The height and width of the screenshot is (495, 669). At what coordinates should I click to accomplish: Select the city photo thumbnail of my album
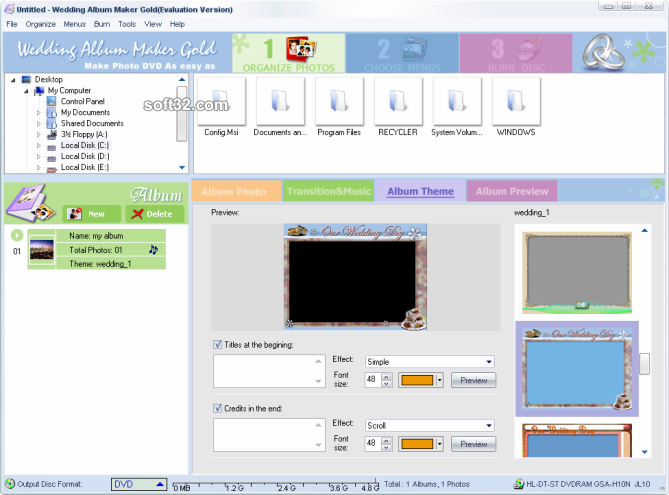coord(42,250)
